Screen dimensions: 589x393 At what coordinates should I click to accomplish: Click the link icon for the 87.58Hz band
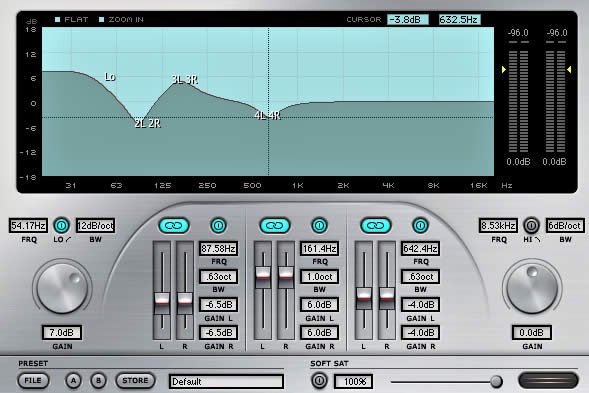click(174, 226)
